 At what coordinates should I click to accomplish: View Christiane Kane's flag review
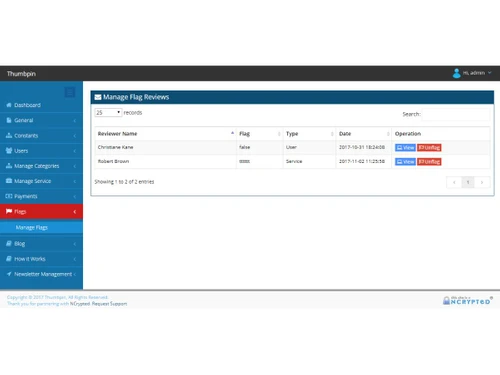click(x=405, y=148)
